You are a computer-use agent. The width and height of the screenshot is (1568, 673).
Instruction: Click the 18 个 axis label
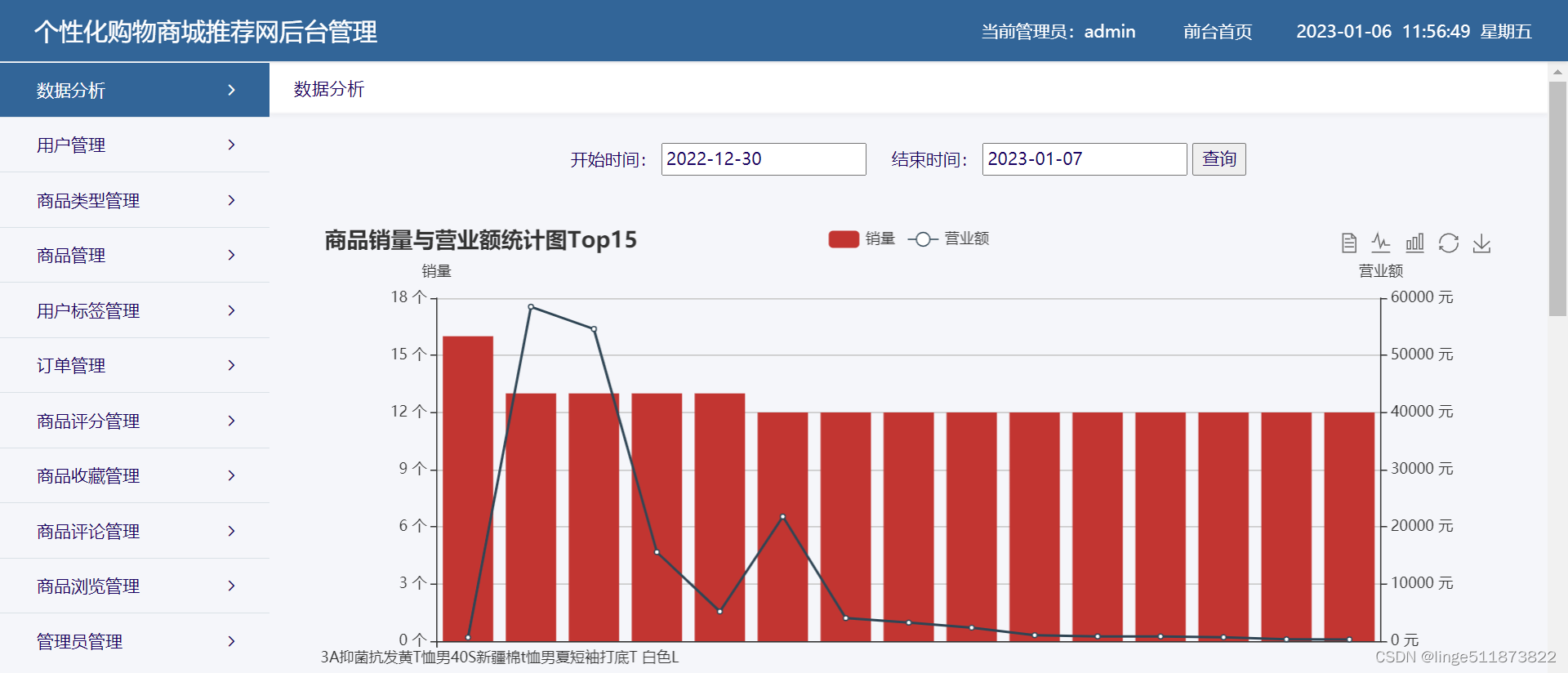(x=409, y=297)
